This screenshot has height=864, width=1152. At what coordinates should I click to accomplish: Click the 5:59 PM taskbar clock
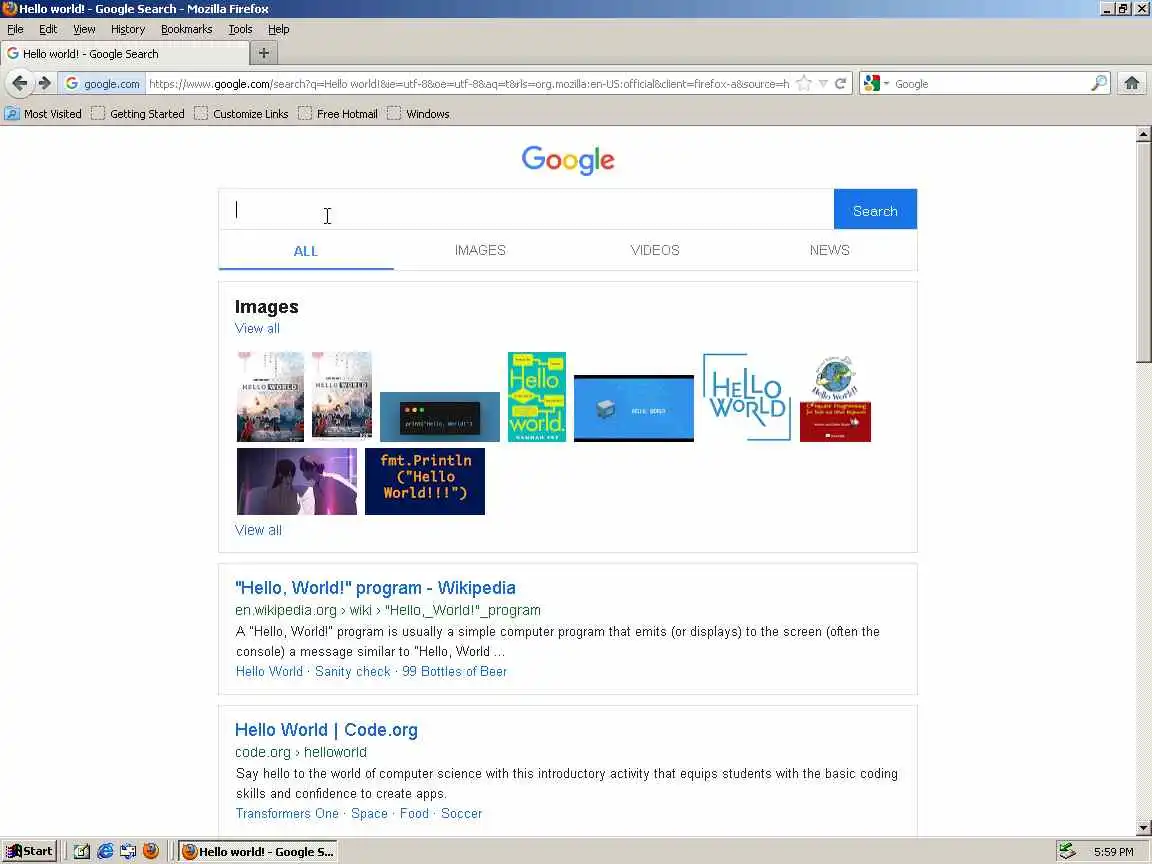click(x=1113, y=852)
